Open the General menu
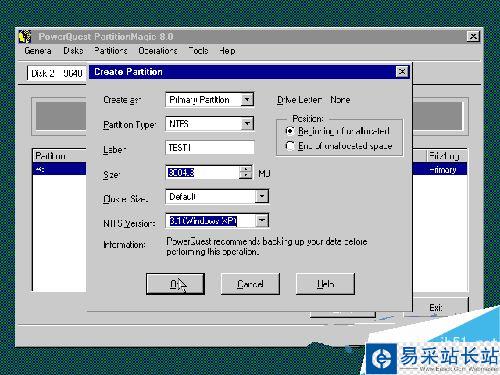This screenshot has width=500, height=375. tap(38, 51)
